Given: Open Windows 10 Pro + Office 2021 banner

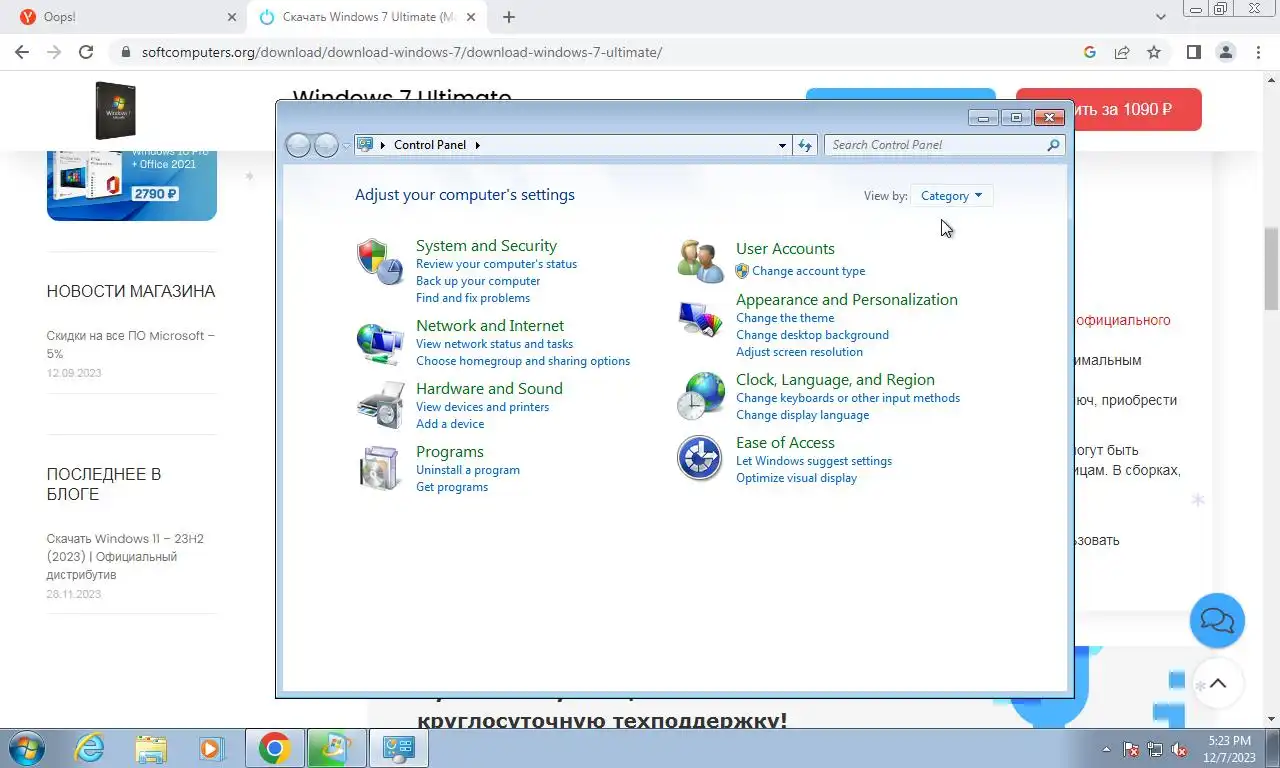Looking at the screenshot, I should coord(132,186).
